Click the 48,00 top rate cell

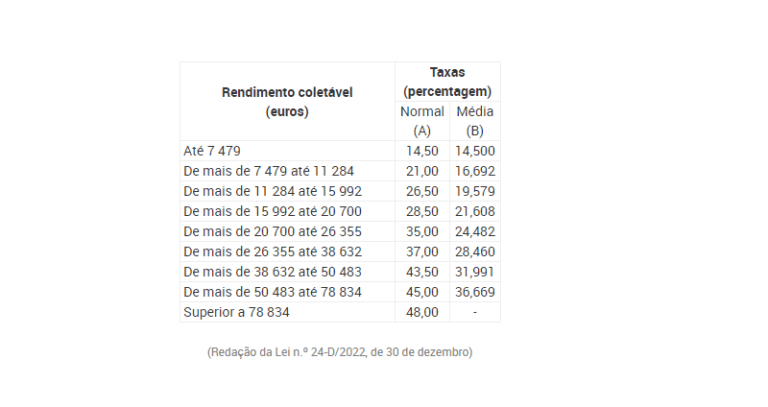(422, 312)
